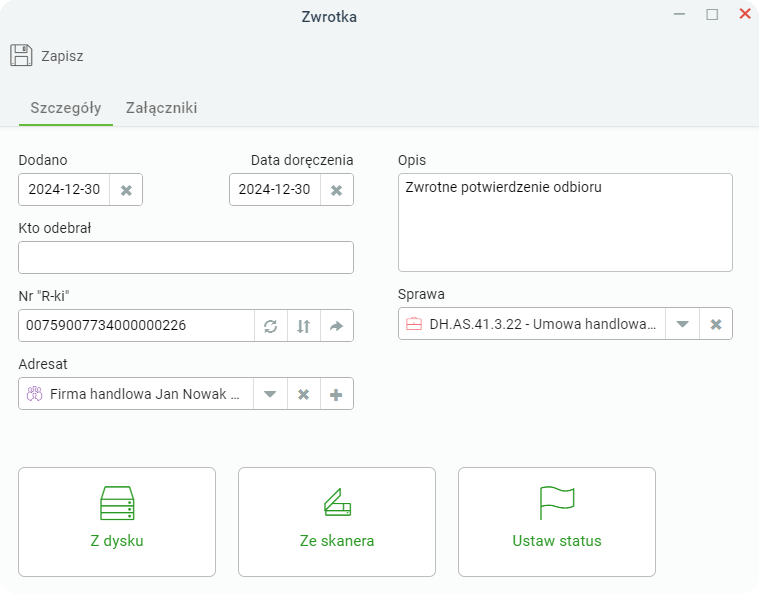Close the Zwrotka window
Viewport: 759px width, 594px height.
745,14
